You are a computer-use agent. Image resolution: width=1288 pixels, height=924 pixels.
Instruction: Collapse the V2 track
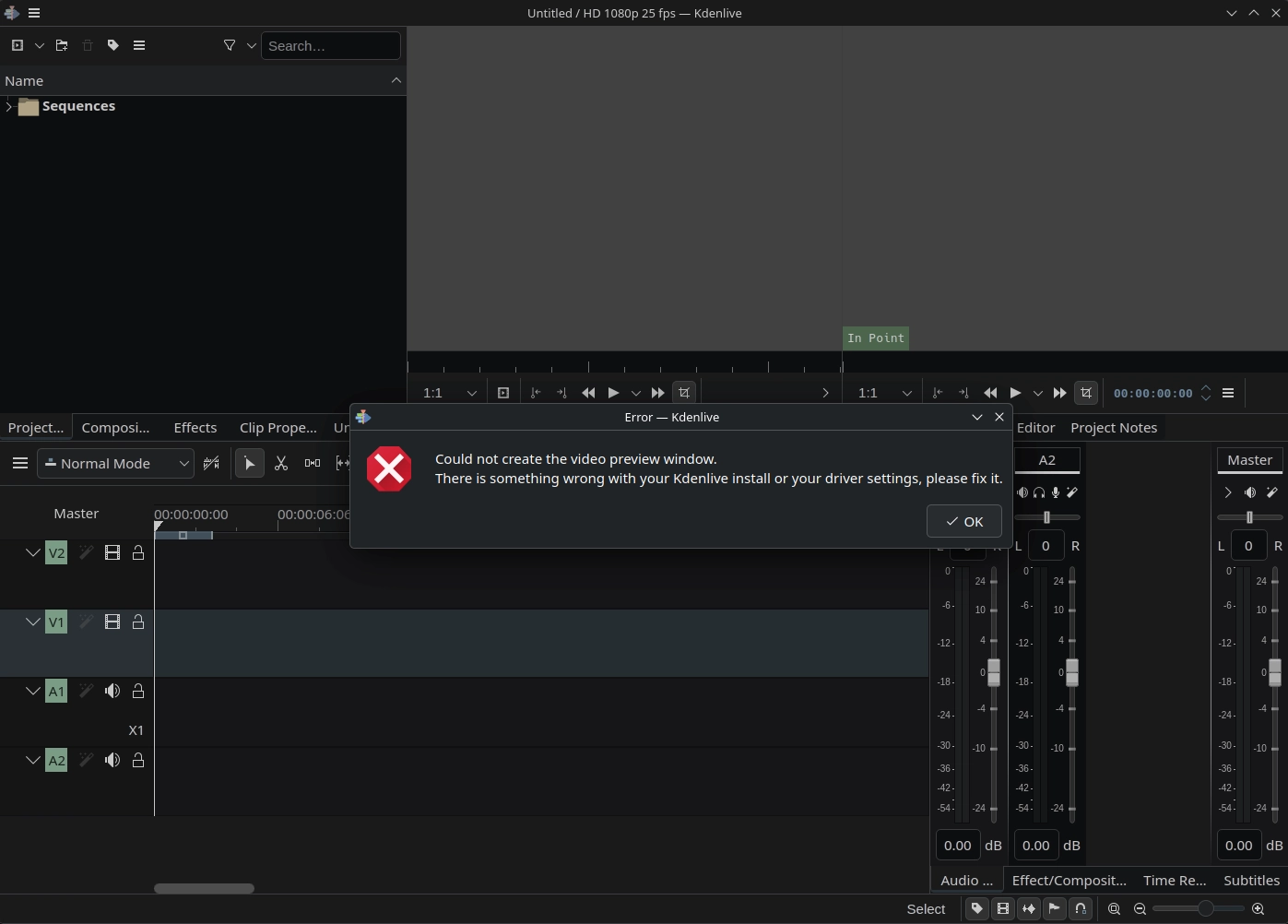[32, 552]
